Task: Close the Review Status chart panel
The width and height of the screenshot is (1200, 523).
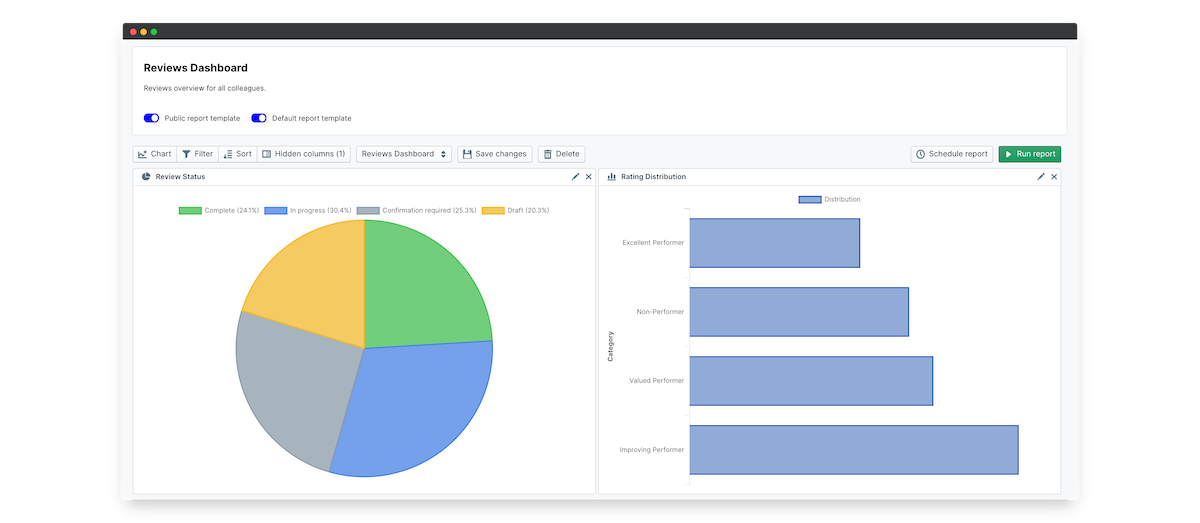Action: point(589,176)
